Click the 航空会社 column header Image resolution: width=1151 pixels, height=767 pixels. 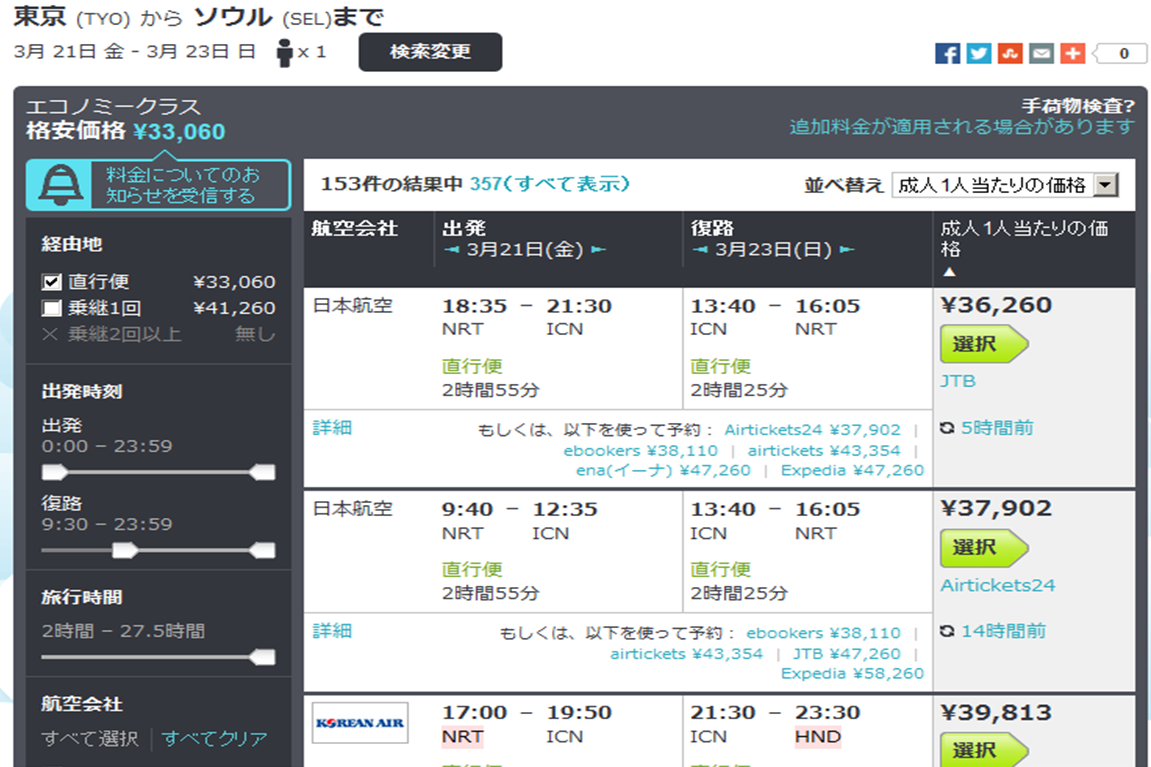tap(355, 229)
